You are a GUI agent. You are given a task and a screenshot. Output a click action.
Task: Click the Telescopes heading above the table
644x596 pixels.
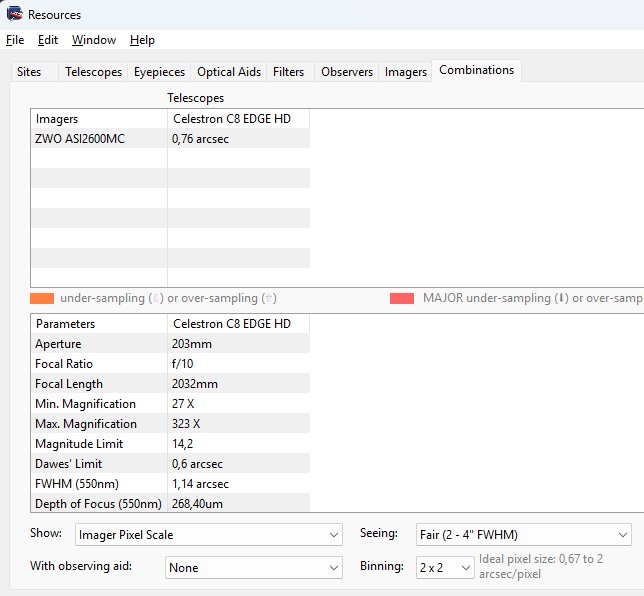(x=196, y=98)
